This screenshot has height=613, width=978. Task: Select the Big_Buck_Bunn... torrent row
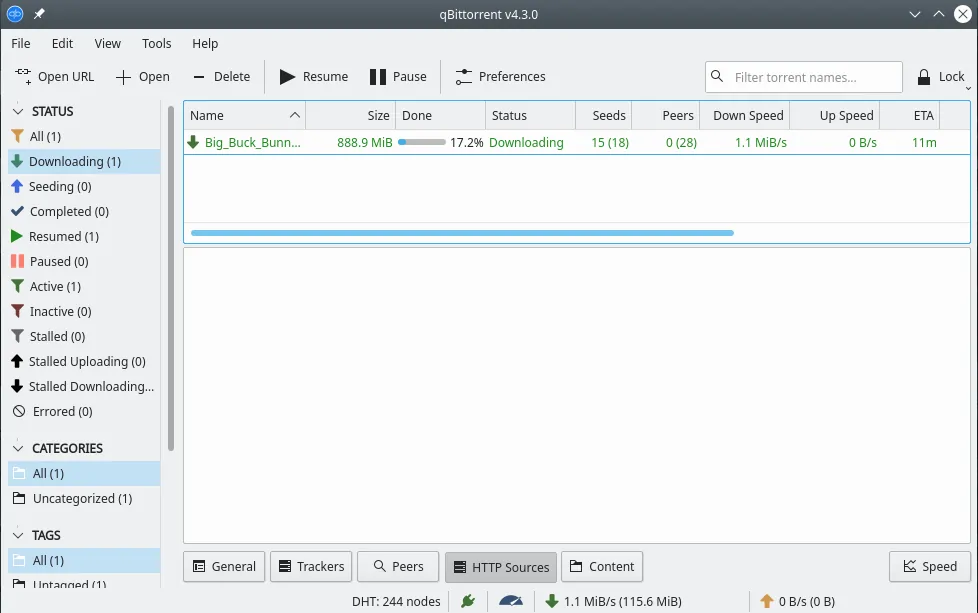tap(577, 142)
